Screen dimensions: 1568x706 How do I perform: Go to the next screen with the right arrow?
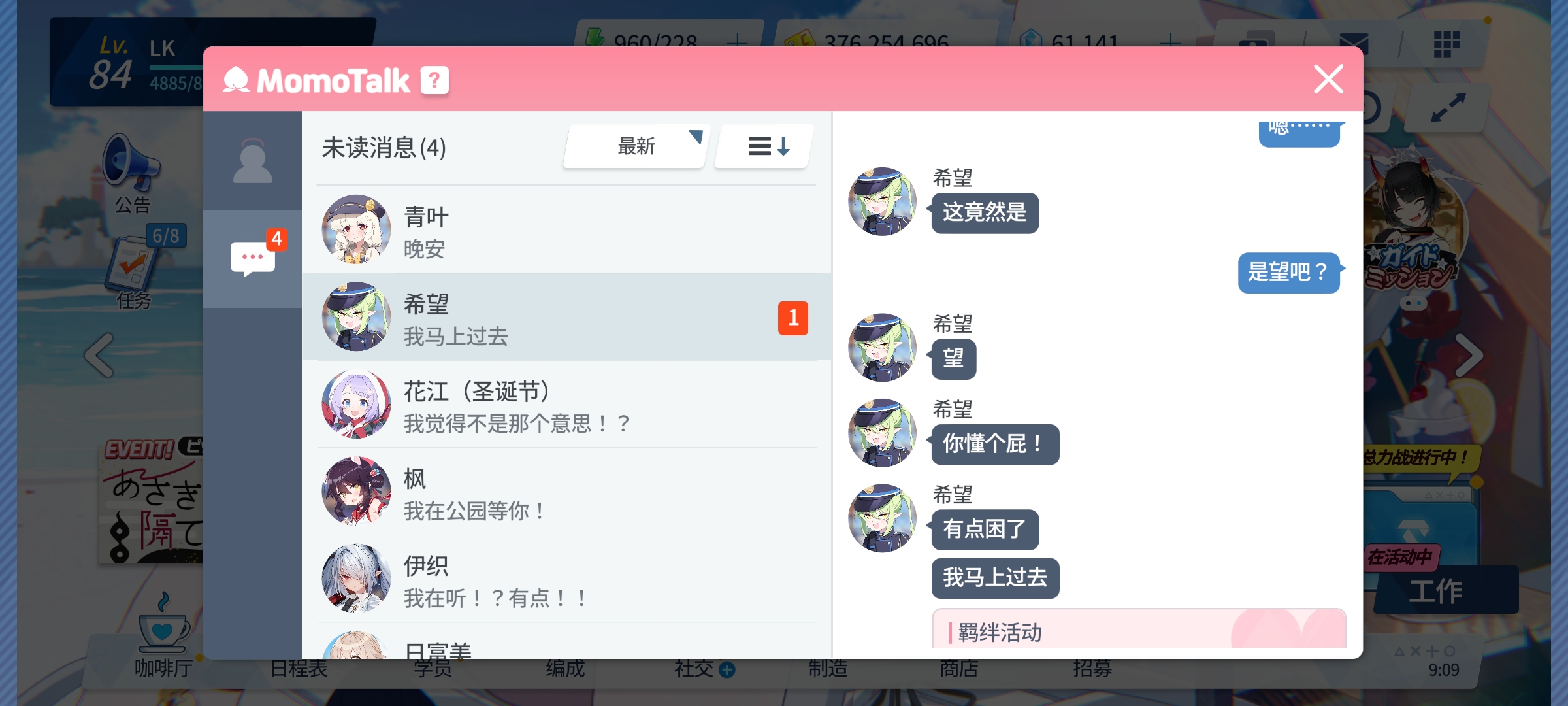1469,355
